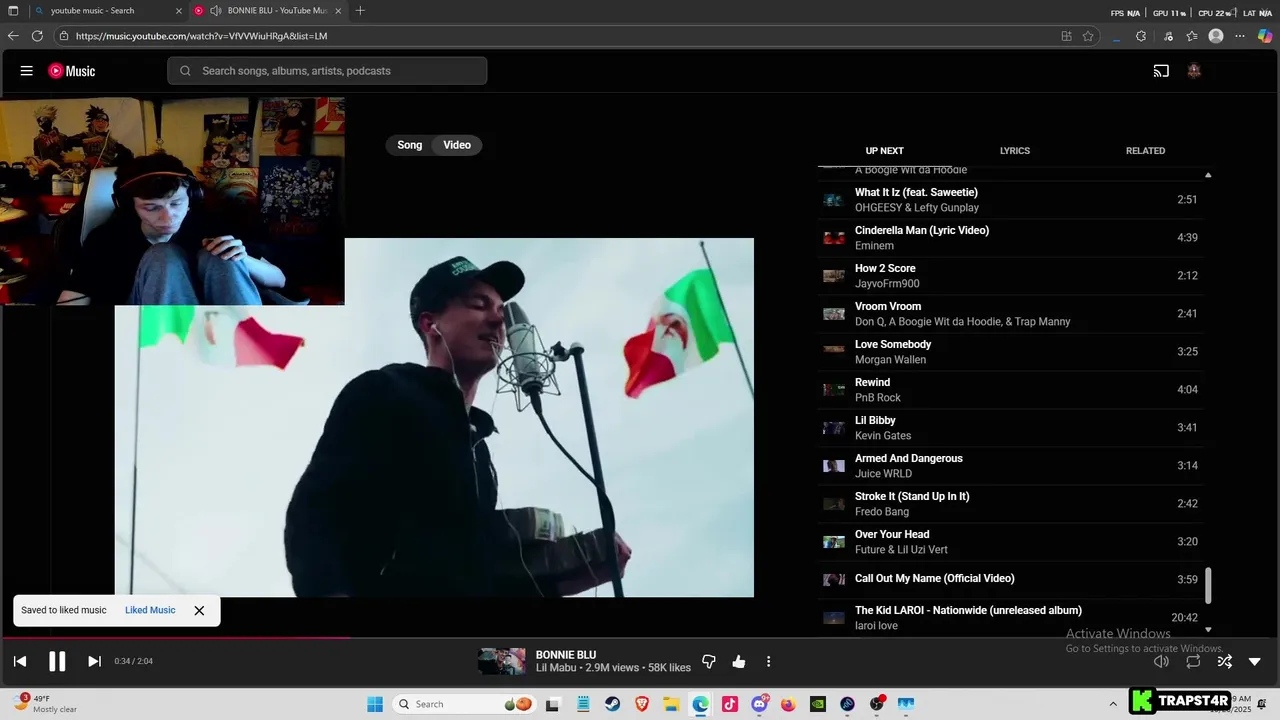Play 'The Kid LAROI - Nationwide (unreleased album)'
Viewport: 1280px width, 720px height.
coord(1010,618)
